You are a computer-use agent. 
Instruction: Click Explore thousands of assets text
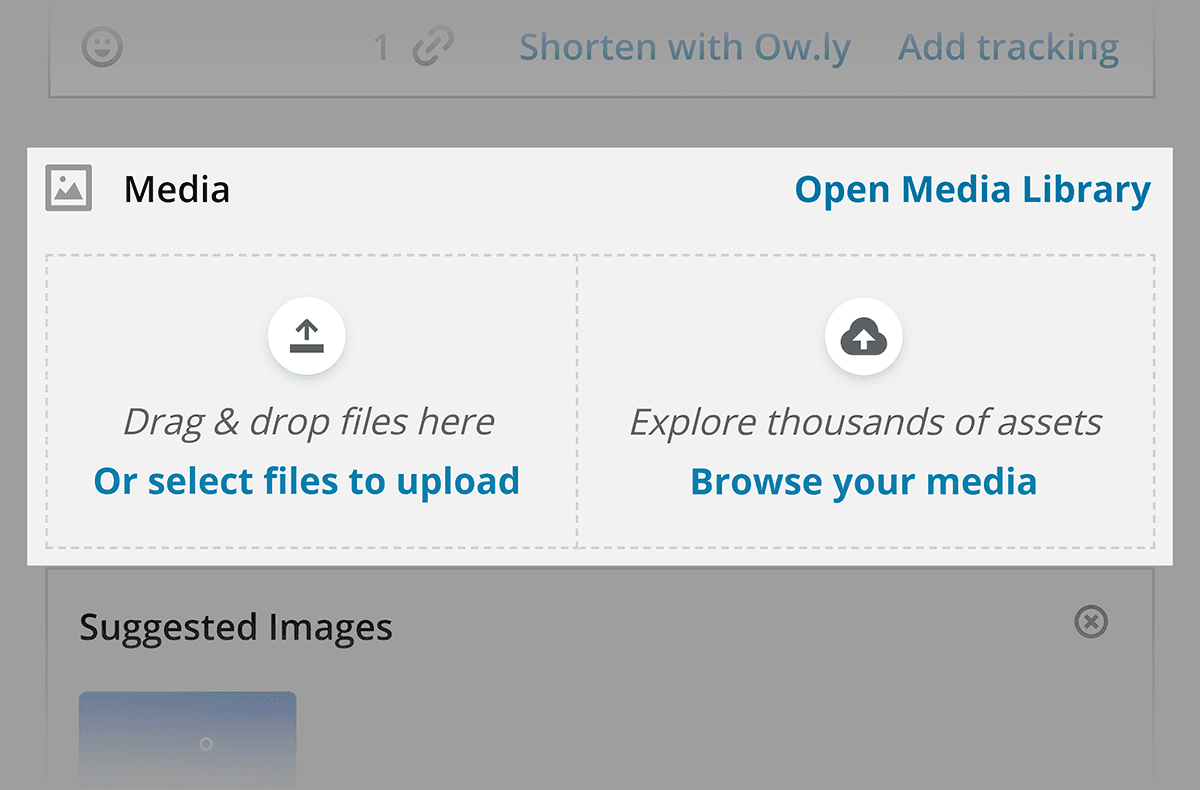[x=865, y=422]
